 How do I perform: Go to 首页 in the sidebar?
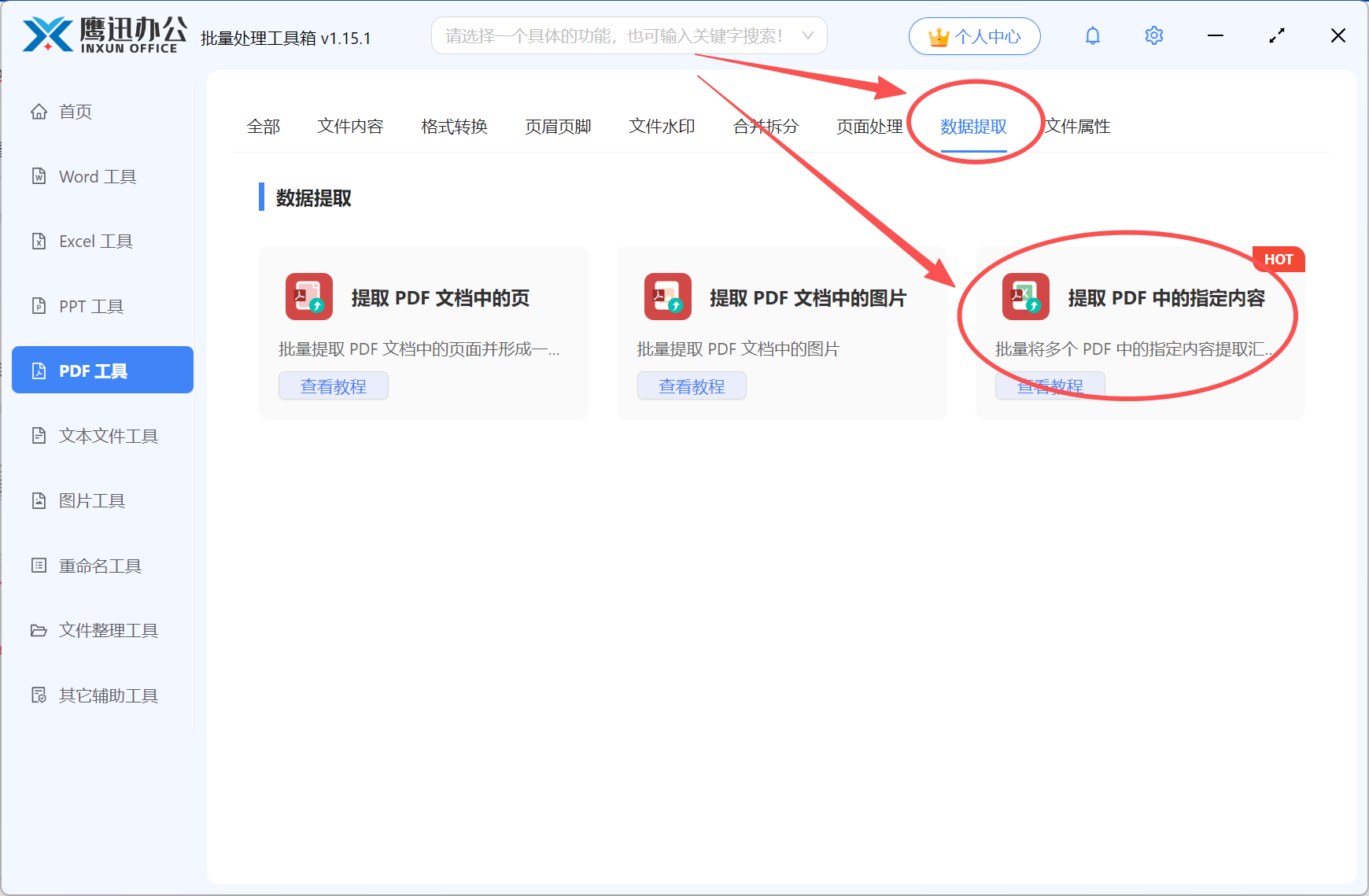(102, 112)
